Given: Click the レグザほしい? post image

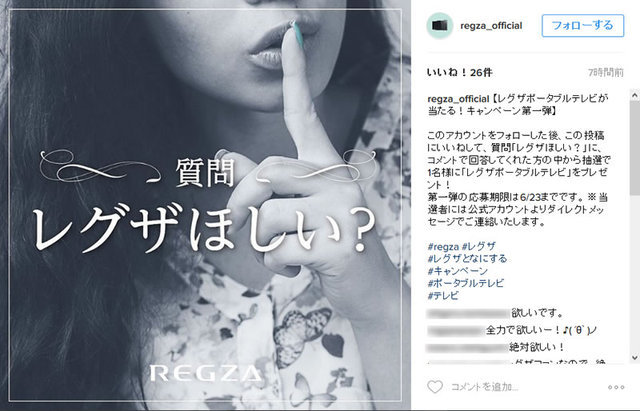Looking at the screenshot, I should 205,205.
